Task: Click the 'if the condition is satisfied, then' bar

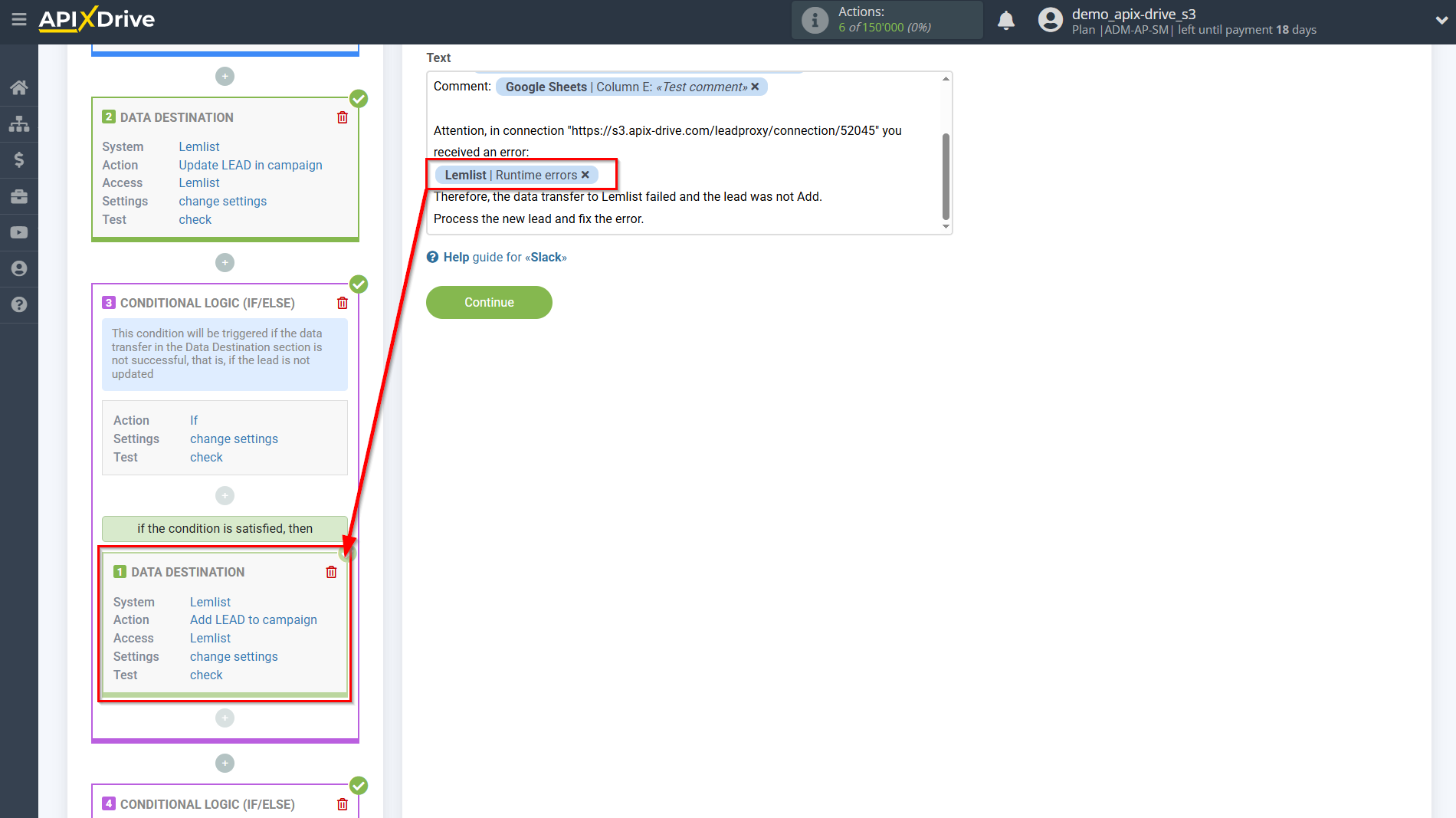Action: [225, 528]
